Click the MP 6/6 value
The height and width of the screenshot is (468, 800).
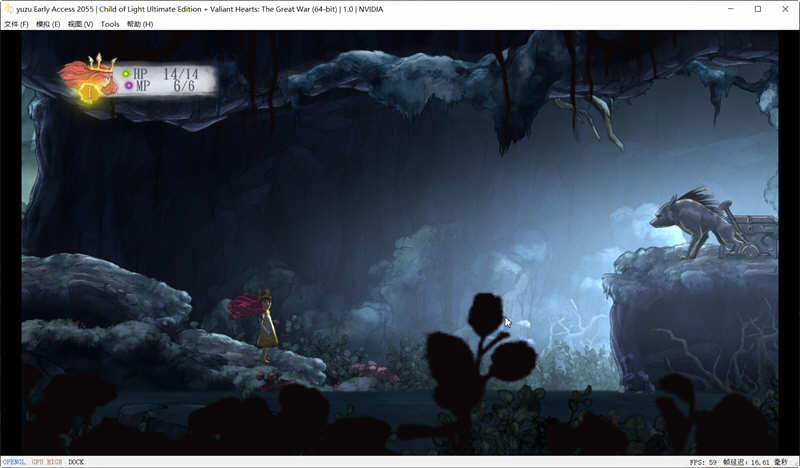tap(184, 86)
